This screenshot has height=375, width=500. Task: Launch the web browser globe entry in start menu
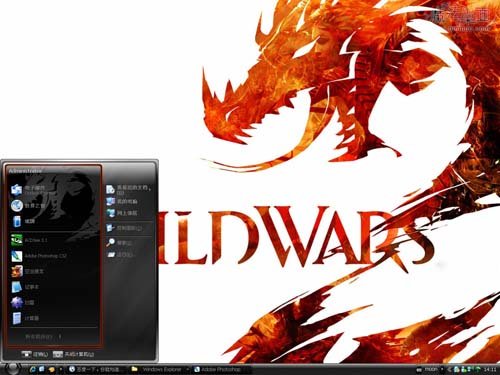53,206
